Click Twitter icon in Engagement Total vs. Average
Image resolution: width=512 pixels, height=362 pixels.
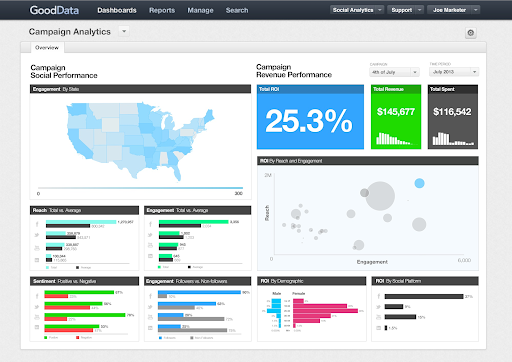150,235
